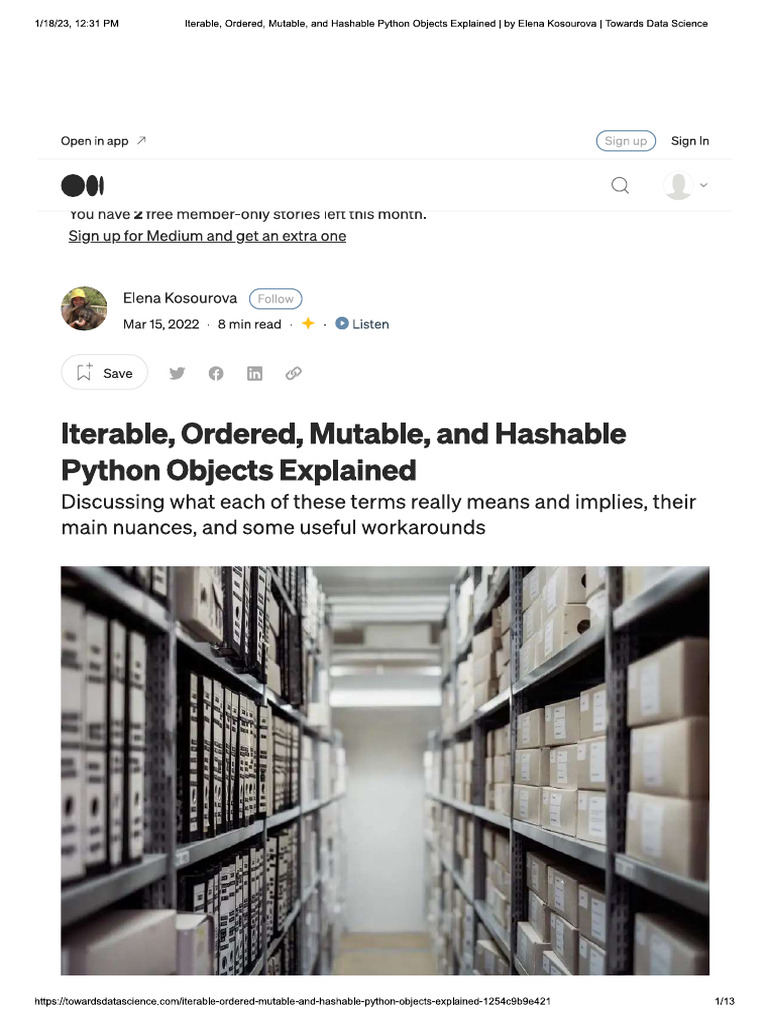Click the Medium logo icon
768x1024 pixels.
82,186
